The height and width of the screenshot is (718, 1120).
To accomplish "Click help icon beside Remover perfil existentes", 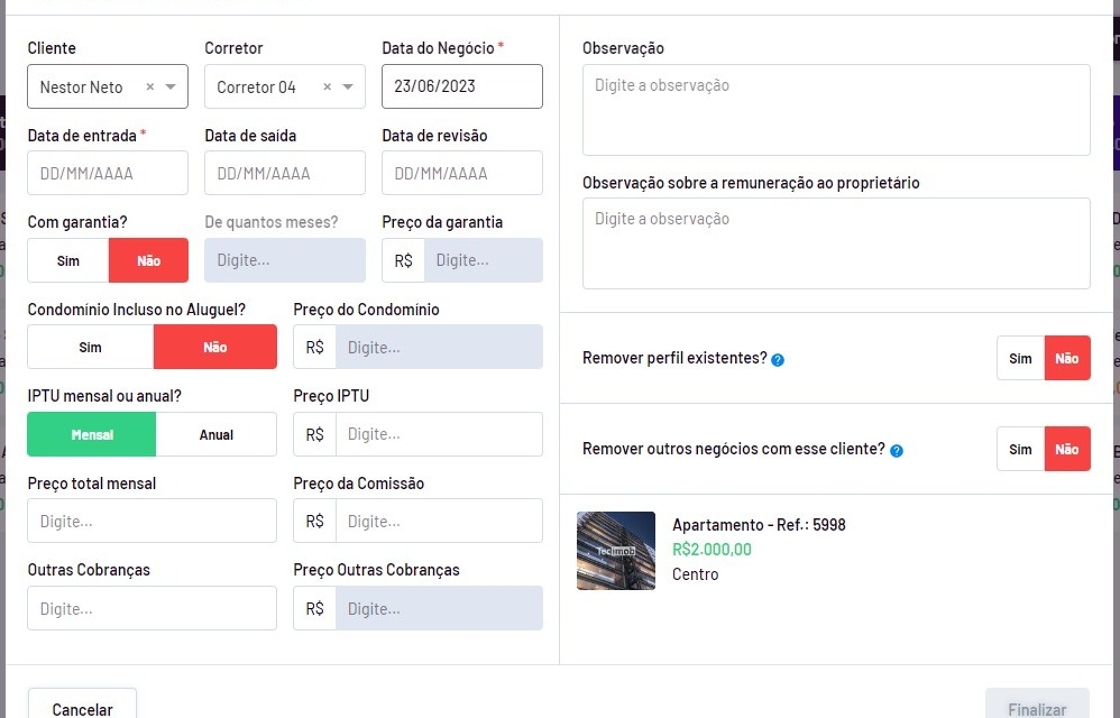I will [x=778, y=360].
